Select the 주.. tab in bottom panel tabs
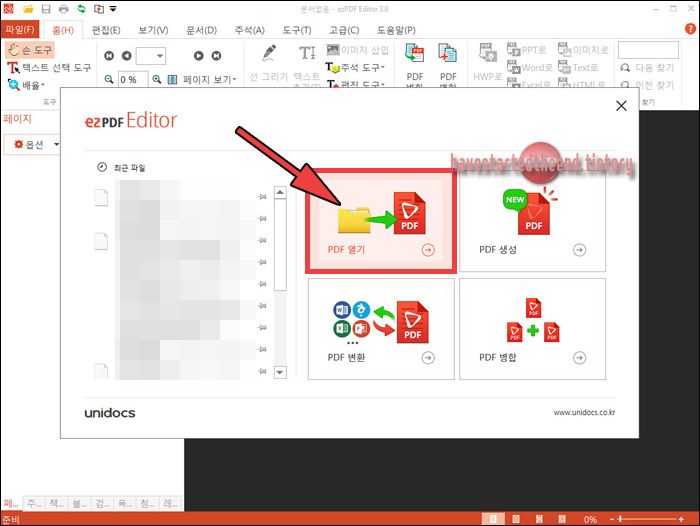700x526 pixels. 34,503
